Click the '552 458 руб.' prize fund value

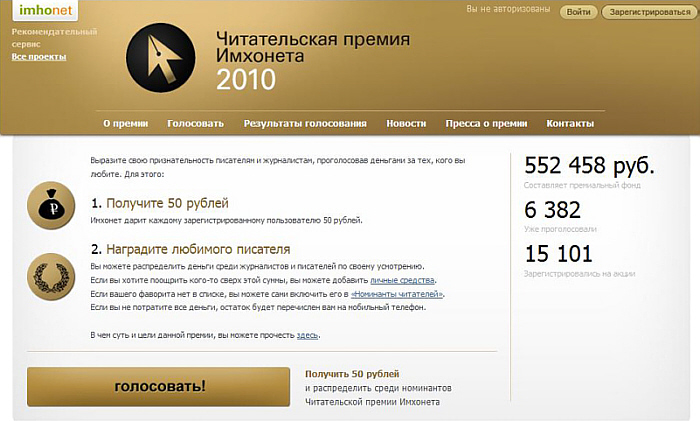point(589,166)
